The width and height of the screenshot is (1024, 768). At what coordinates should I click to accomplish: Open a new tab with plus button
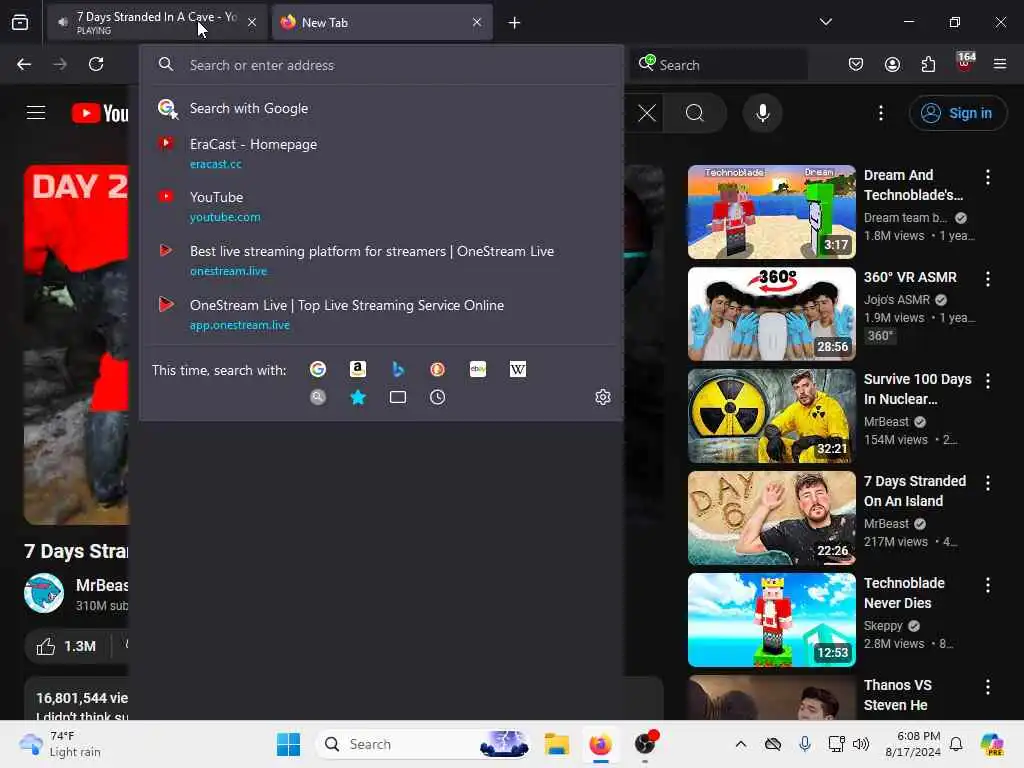514,23
